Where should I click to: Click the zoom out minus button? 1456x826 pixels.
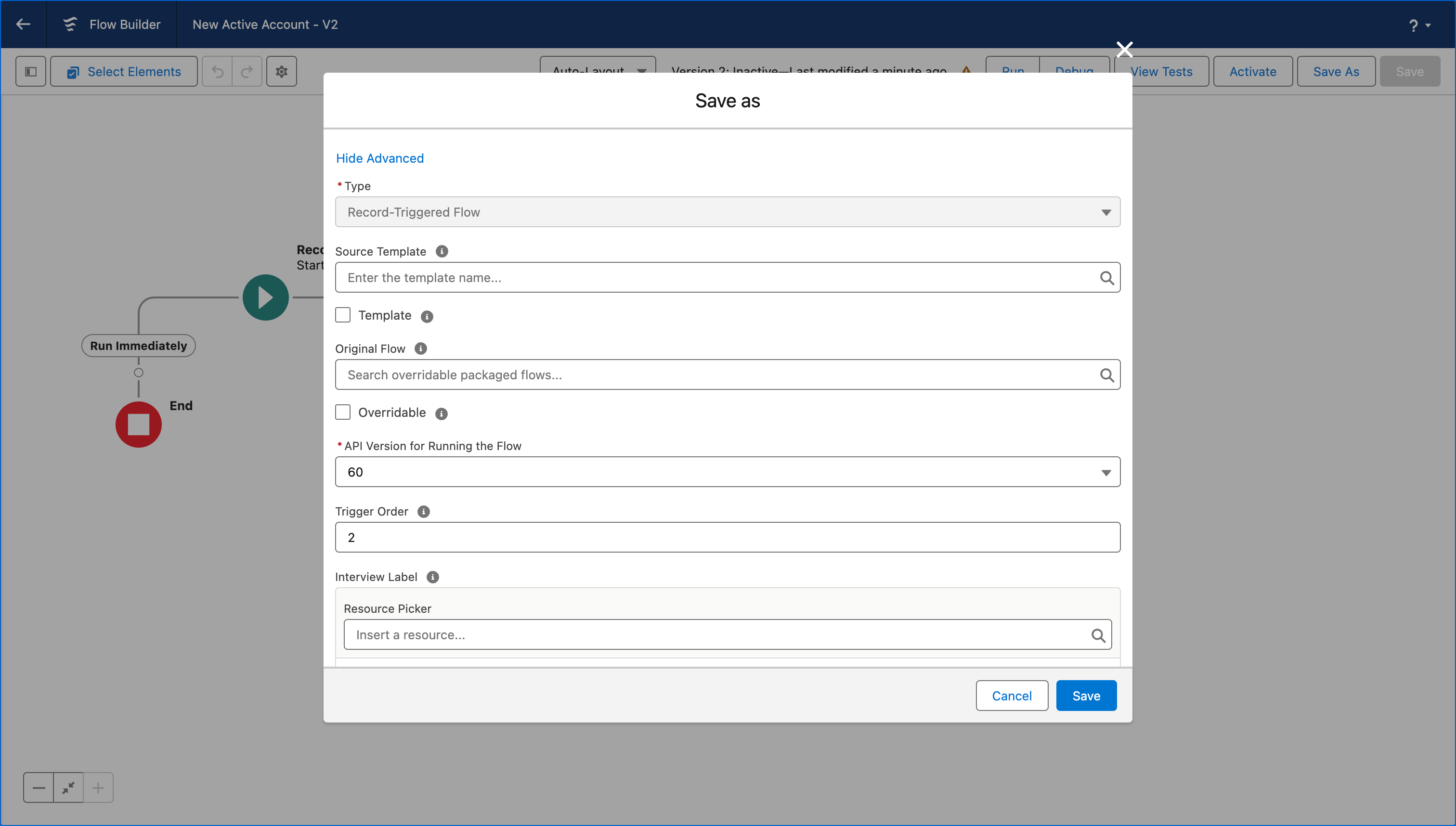tap(39, 787)
